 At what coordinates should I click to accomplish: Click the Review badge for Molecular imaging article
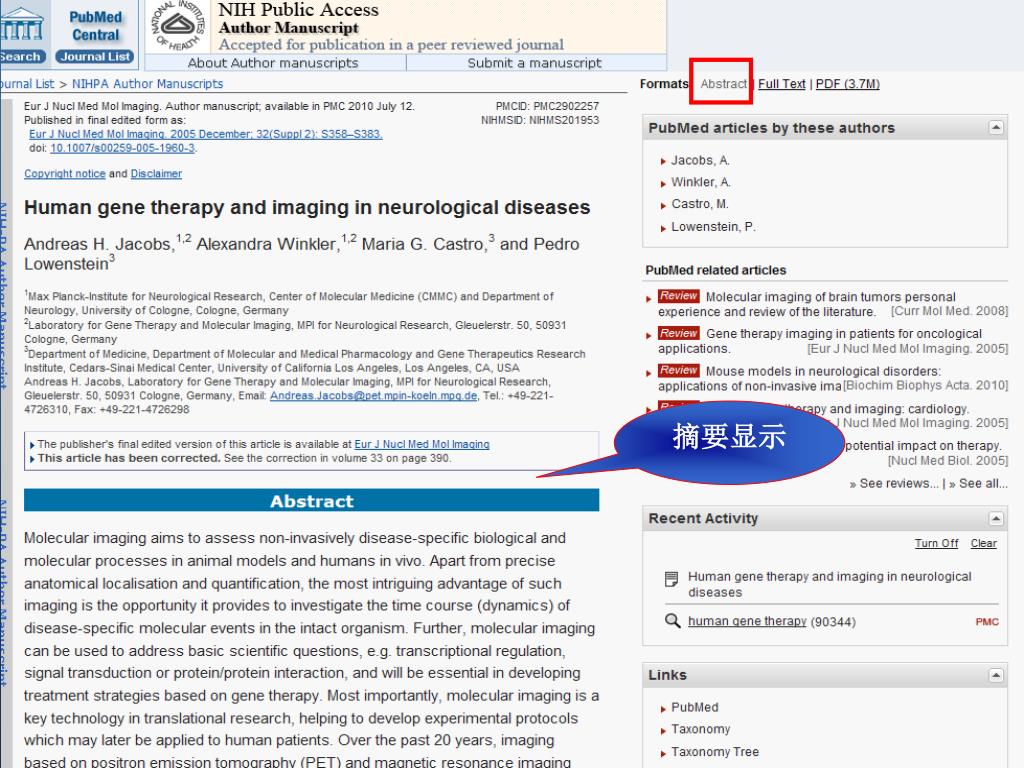pos(679,296)
